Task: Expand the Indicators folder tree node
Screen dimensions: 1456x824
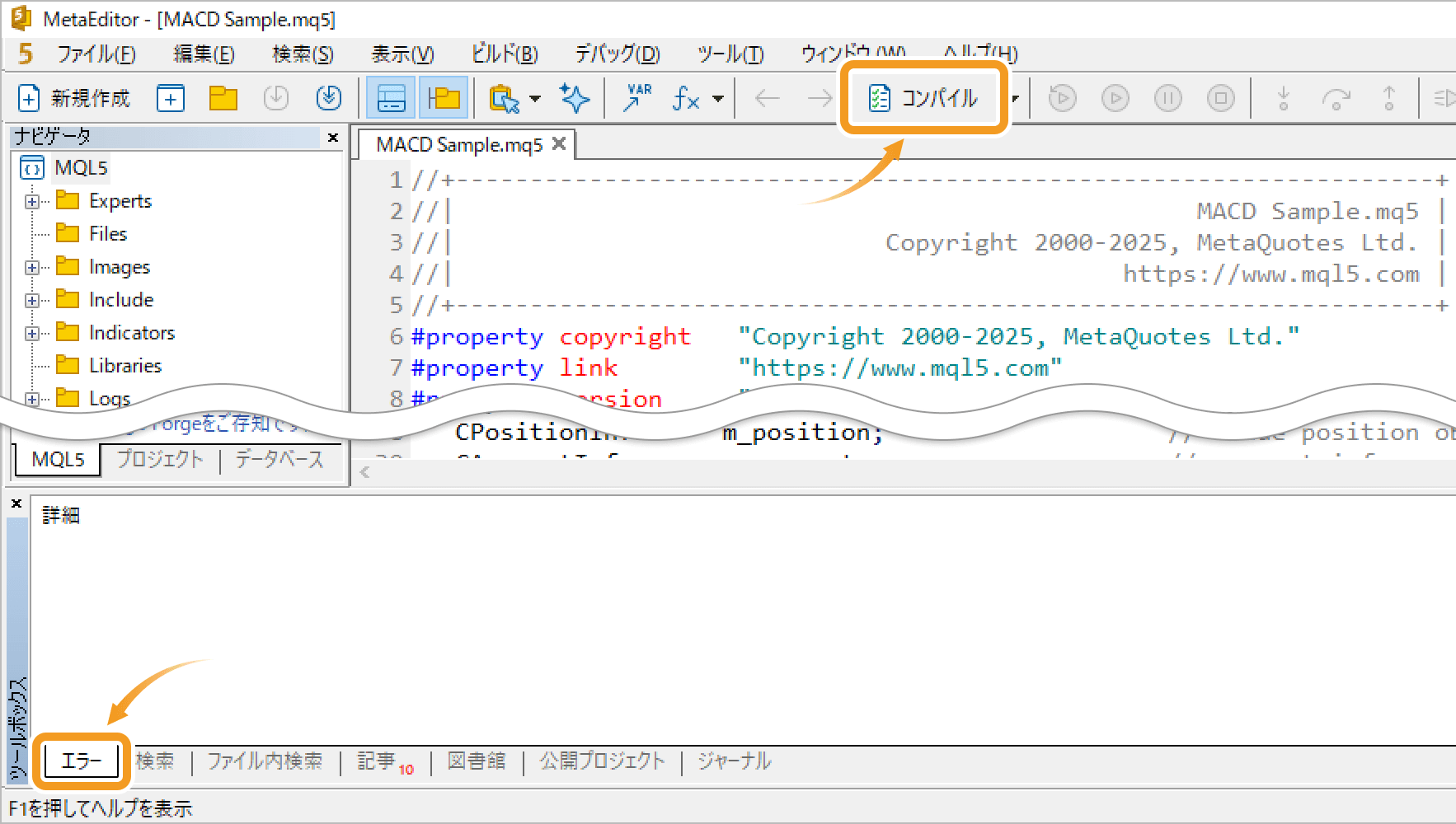Action: tap(31, 333)
